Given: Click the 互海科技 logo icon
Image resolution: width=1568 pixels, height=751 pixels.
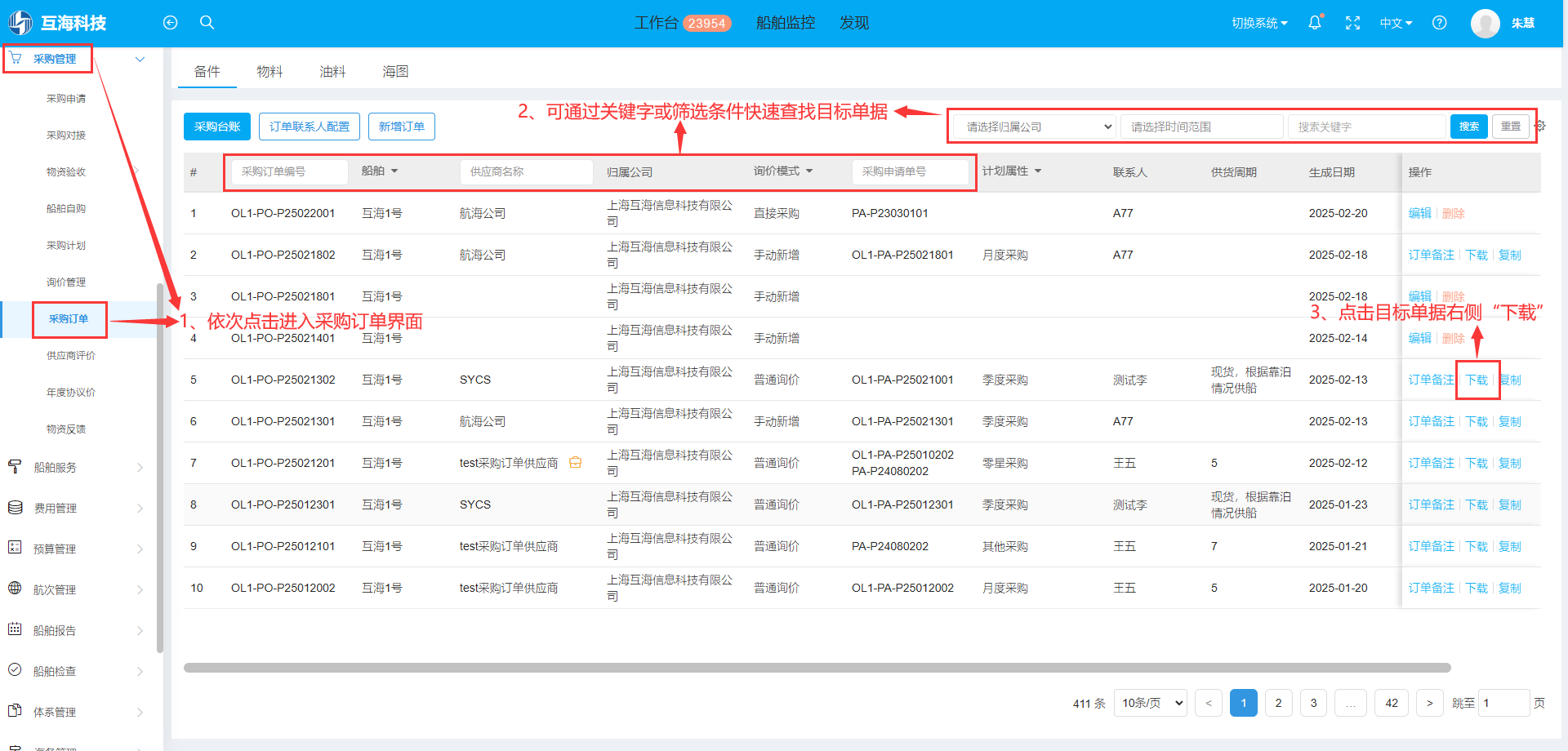Looking at the screenshot, I should click(x=20, y=23).
